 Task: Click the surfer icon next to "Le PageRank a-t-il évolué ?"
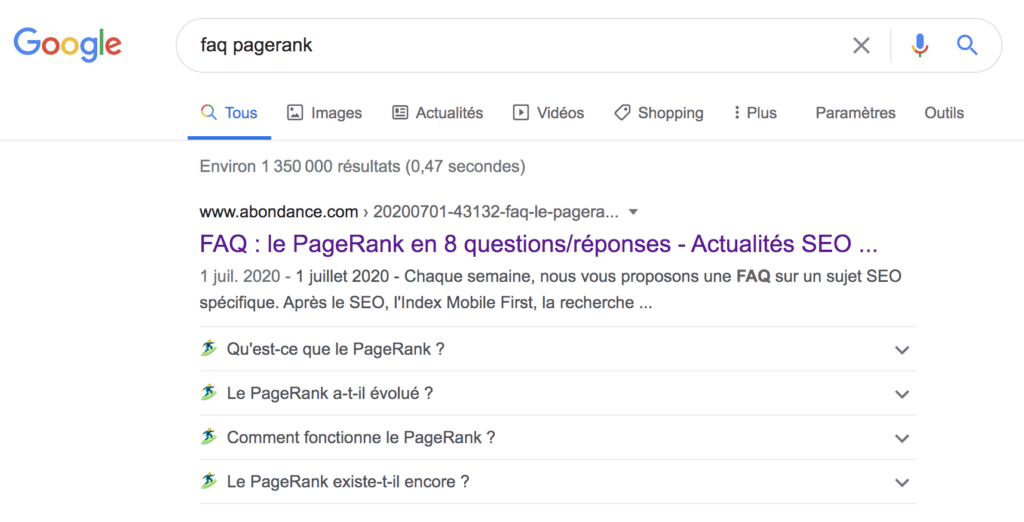click(x=208, y=393)
